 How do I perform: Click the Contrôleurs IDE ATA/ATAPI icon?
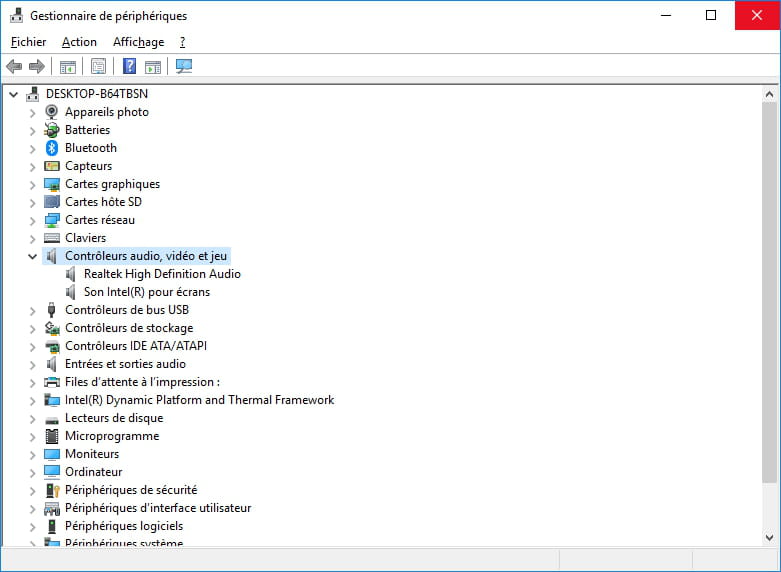point(52,346)
